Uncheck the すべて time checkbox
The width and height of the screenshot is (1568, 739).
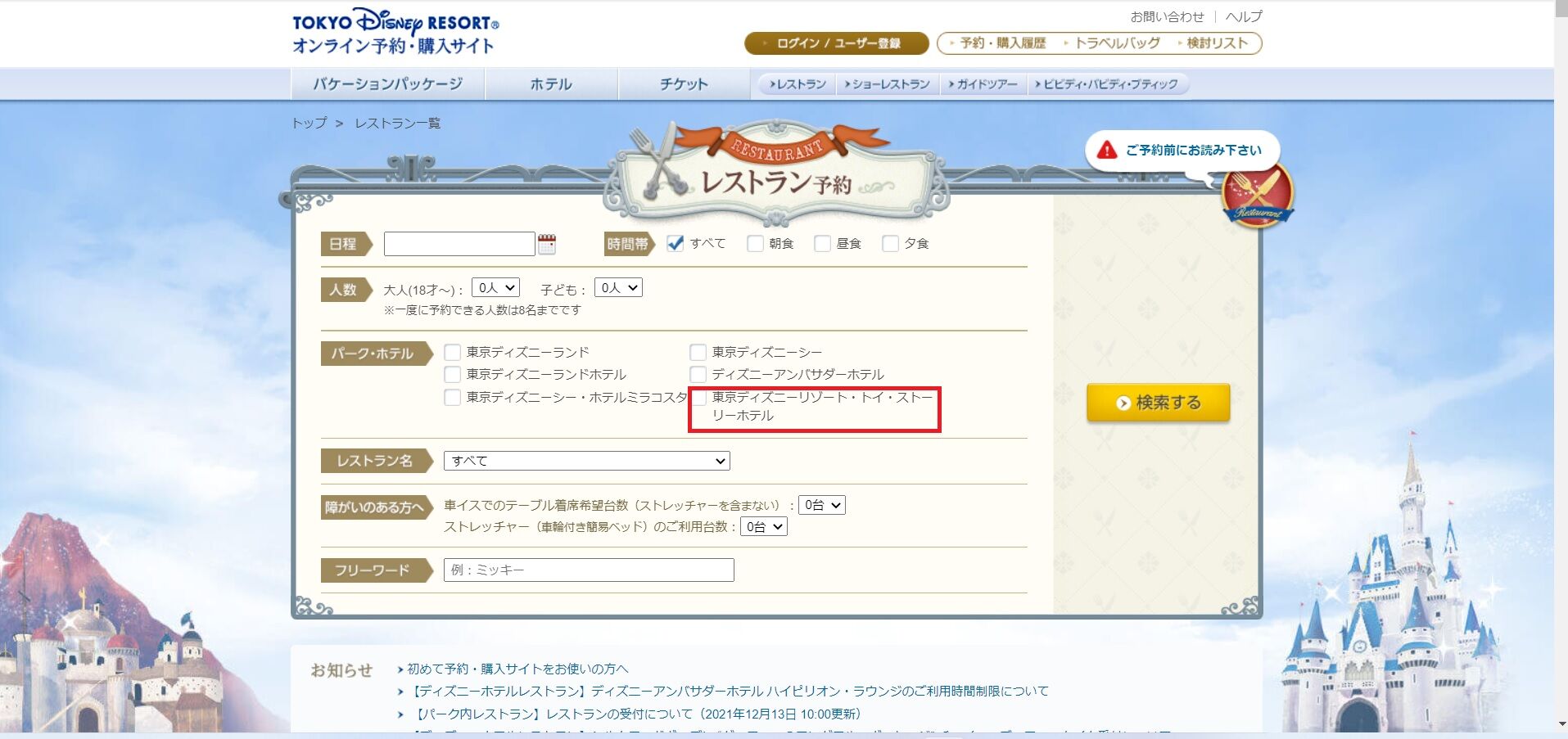click(x=673, y=242)
